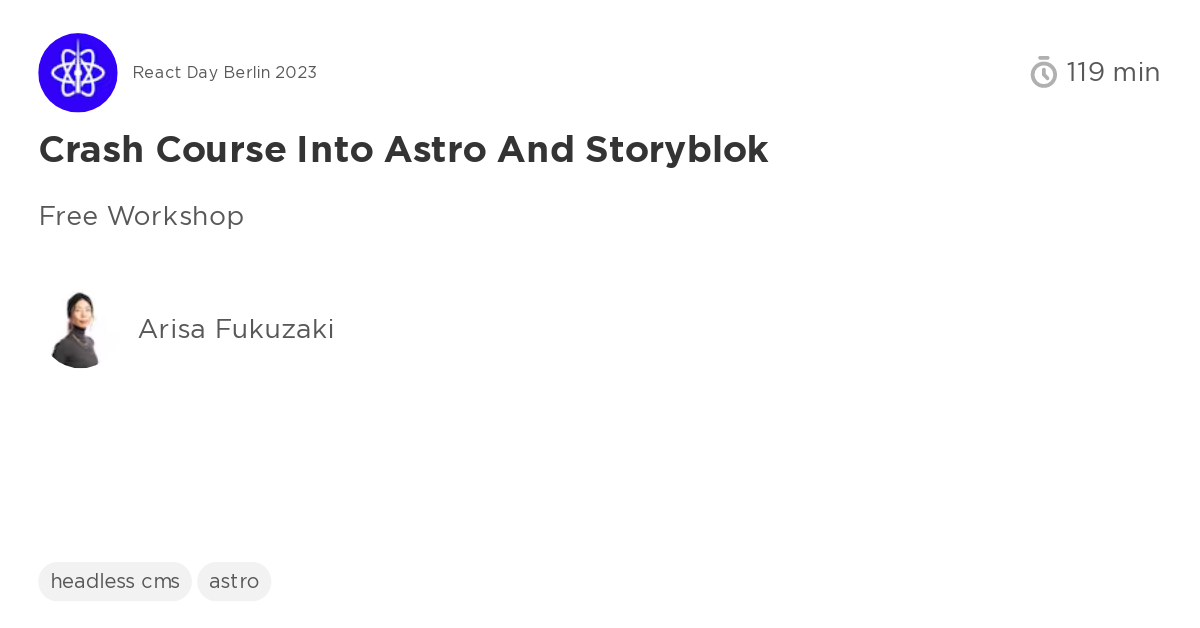Click the title Crash Course Into Astro And Storyblok

pos(403,150)
